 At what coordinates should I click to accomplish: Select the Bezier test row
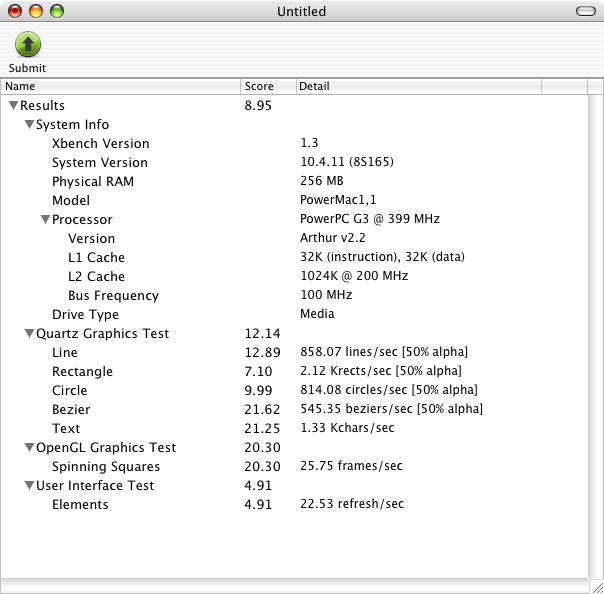pyautogui.click(x=71, y=410)
